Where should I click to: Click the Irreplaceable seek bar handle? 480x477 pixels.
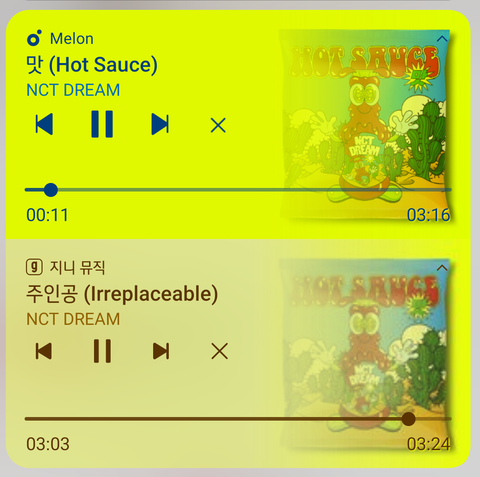408,419
